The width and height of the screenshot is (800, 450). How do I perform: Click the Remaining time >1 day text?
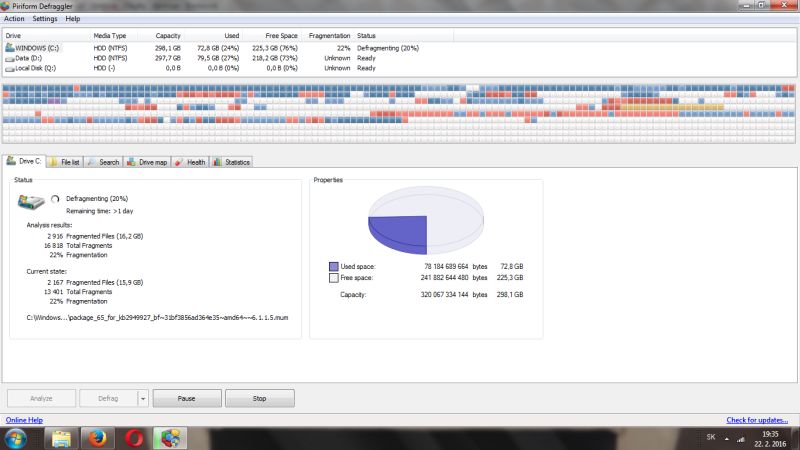tap(99, 211)
